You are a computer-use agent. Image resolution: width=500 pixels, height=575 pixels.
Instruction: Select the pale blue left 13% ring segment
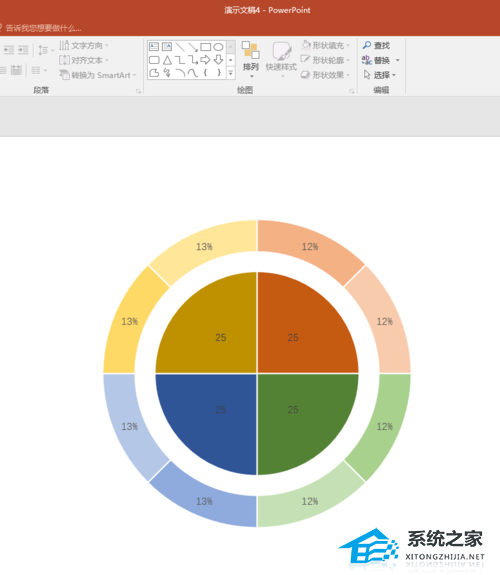point(129,426)
